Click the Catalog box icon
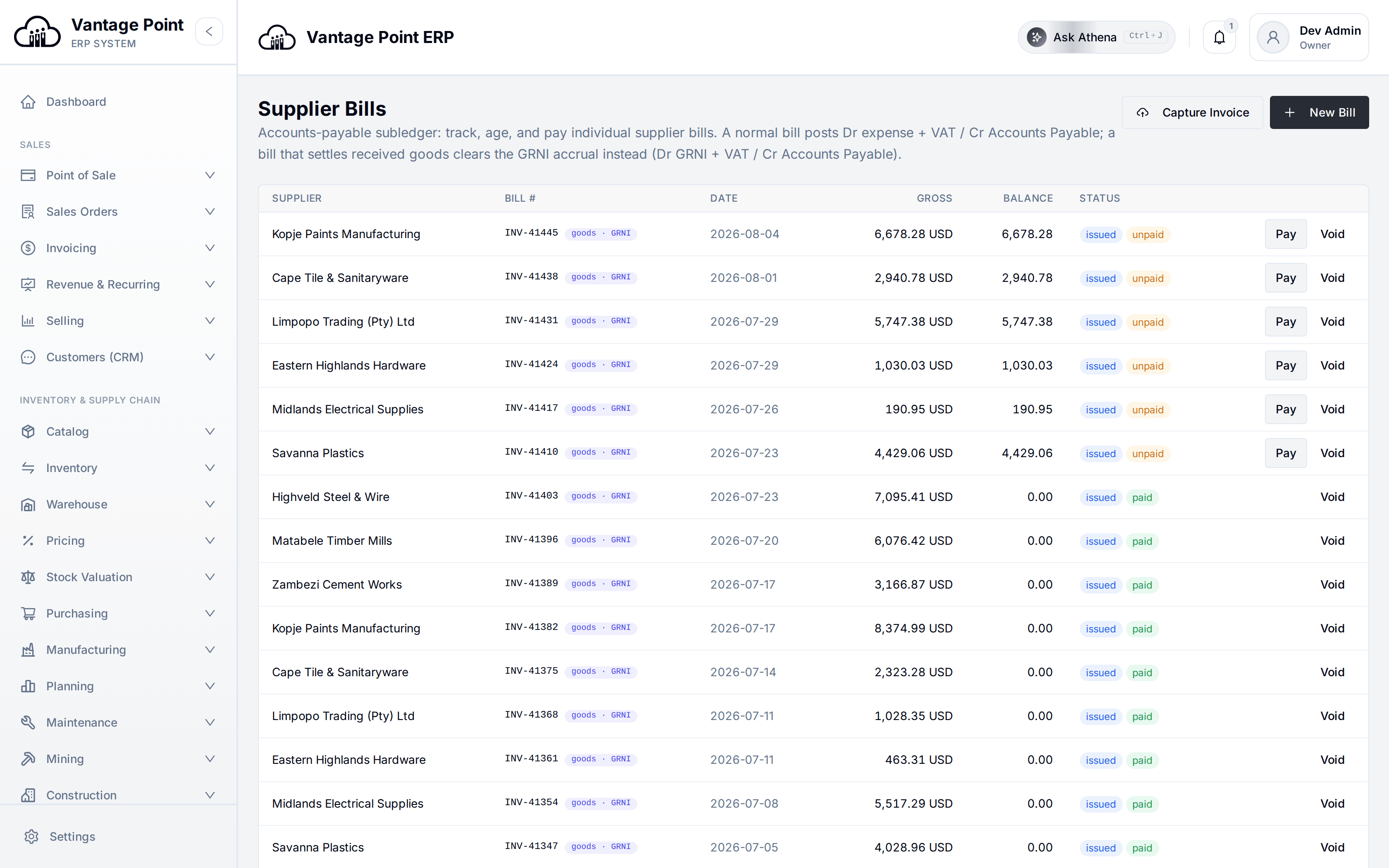1389x868 pixels. tap(28, 432)
